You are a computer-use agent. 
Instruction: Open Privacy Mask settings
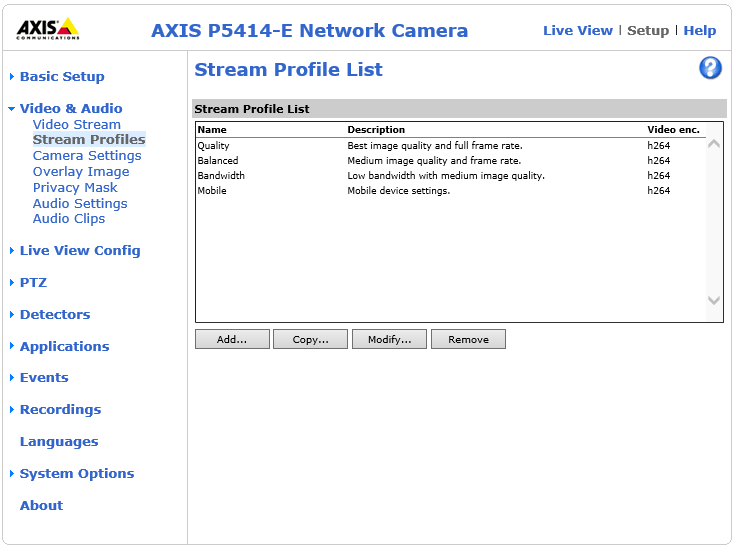[x=75, y=188]
